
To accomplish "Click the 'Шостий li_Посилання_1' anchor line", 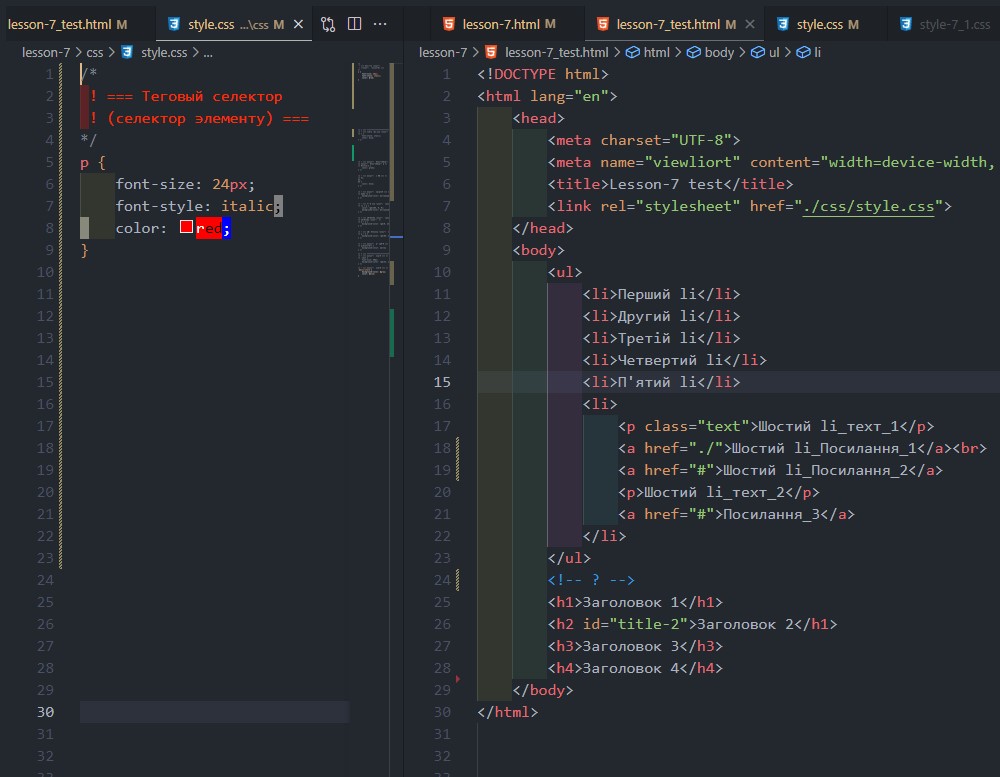I will (x=802, y=448).
